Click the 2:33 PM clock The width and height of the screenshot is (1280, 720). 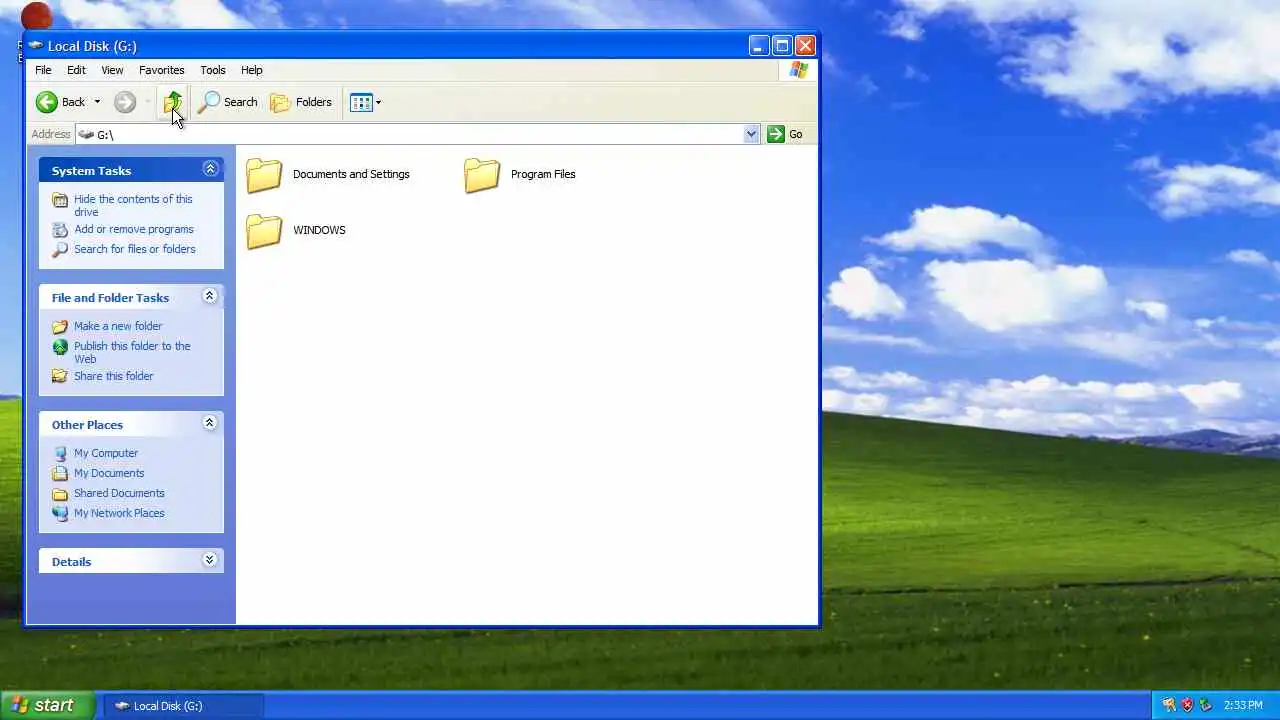[x=1243, y=705]
